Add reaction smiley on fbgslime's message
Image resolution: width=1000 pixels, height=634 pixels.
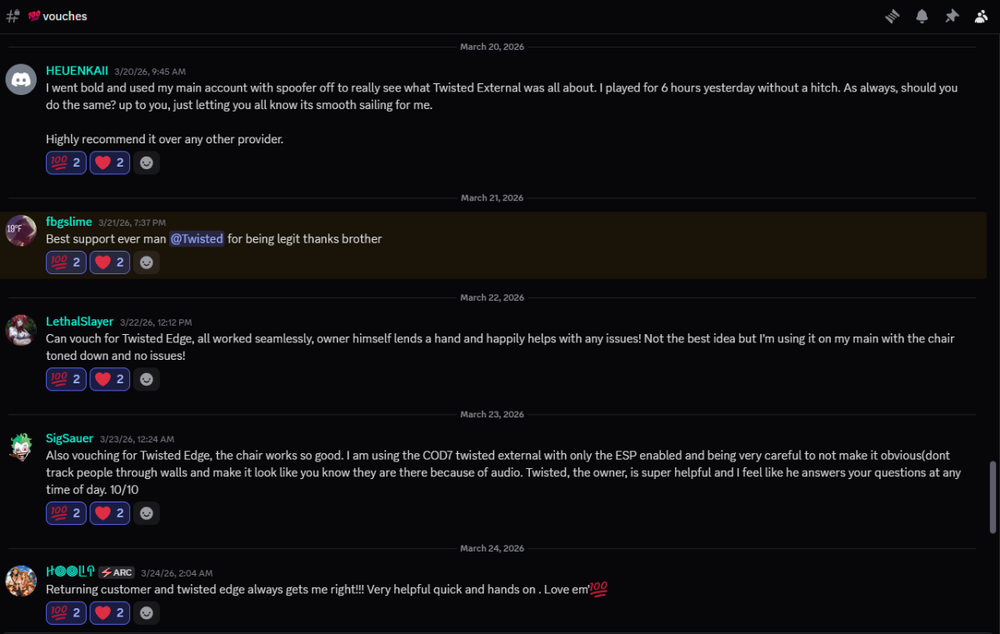(x=147, y=263)
